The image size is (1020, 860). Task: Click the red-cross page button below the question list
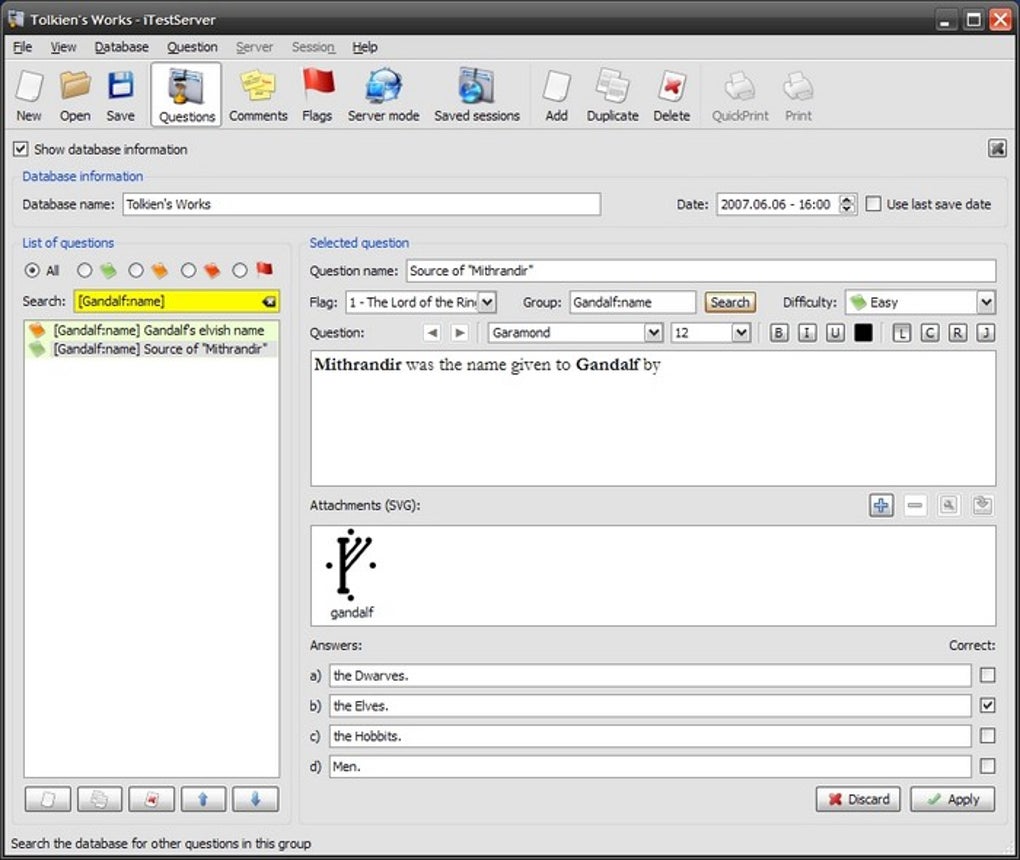(152, 799)
